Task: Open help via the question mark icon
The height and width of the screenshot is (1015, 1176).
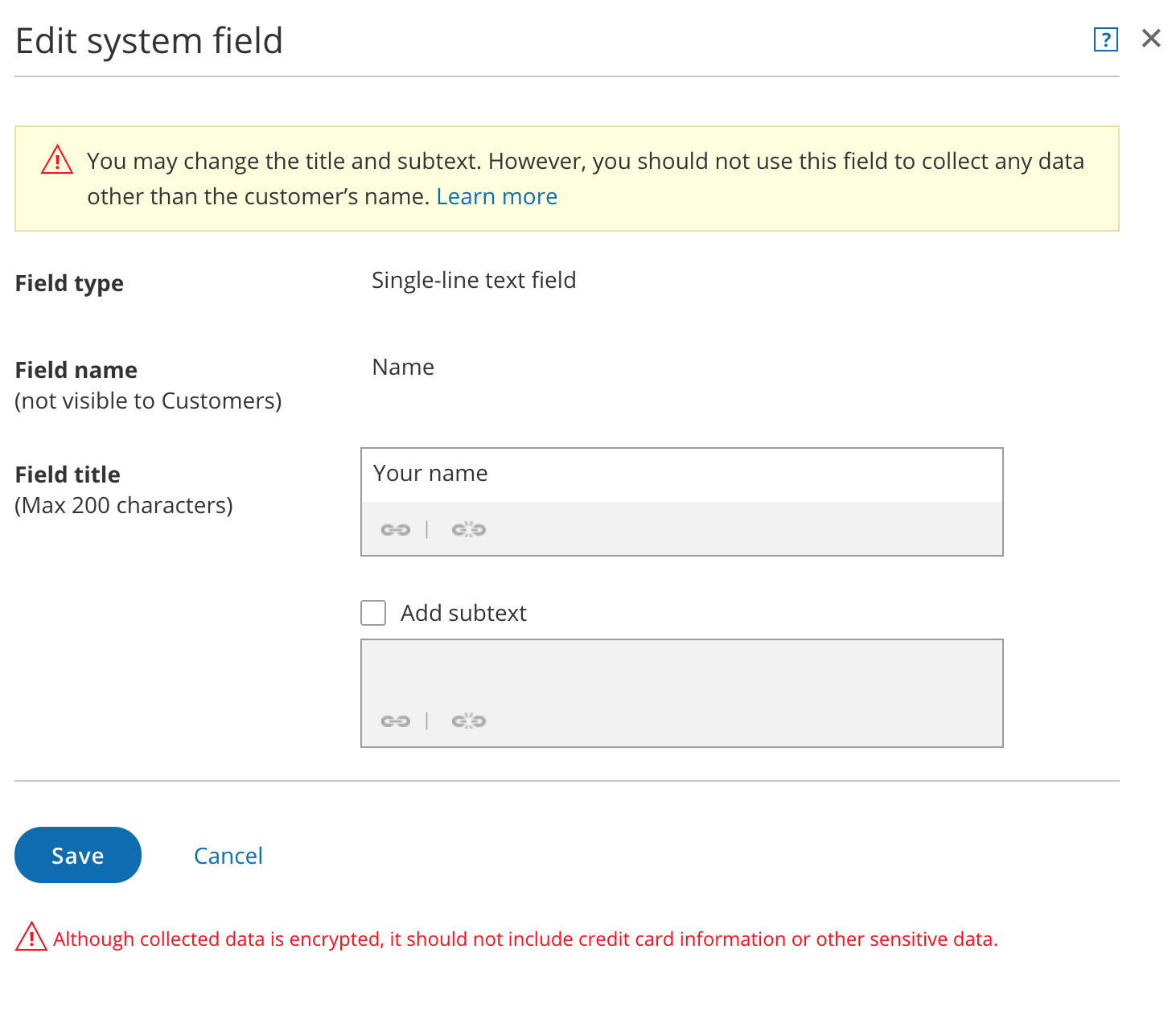Action: 1105,39
